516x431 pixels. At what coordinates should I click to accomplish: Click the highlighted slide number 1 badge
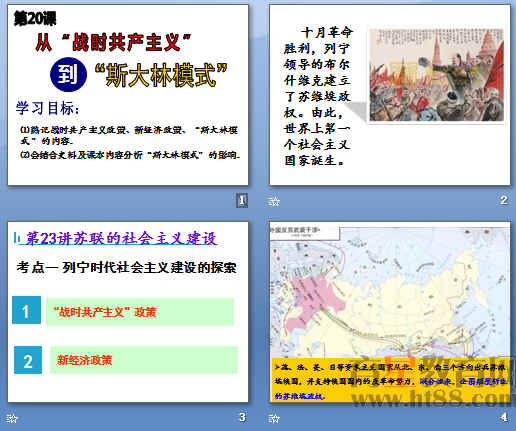coord(242,200)
